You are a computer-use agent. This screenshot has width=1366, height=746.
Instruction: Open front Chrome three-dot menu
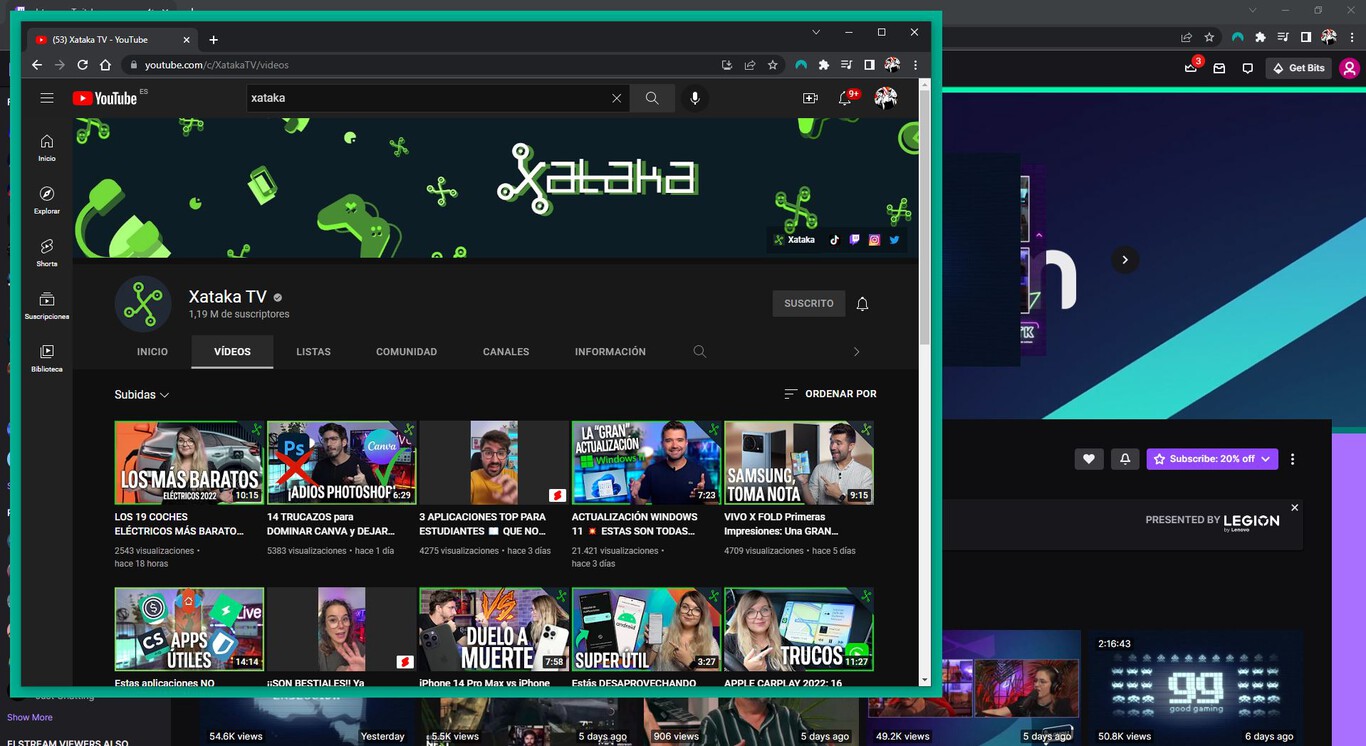pyautogui.click(x=915, y=65)
